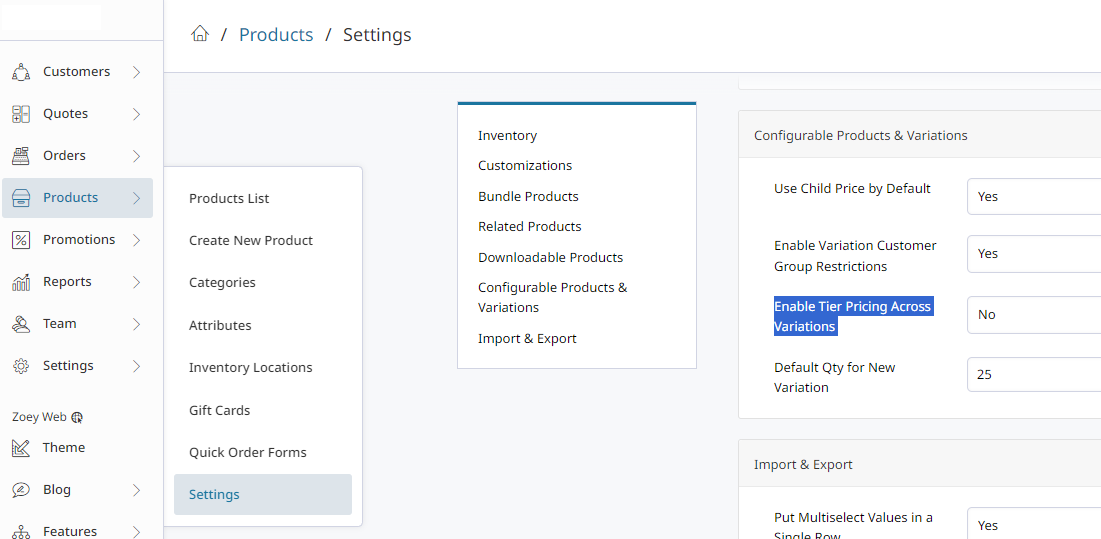Open Enable Variation Customer Group Restrictions dropdown
Image resolution: width=1101 pixels, height=539 pixels.
click(1033, 254)
